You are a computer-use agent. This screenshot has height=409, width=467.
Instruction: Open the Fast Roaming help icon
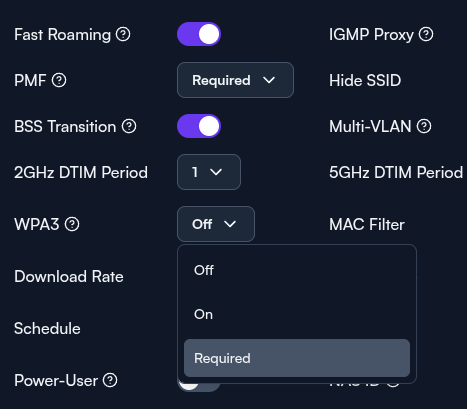tap(123, 34)
